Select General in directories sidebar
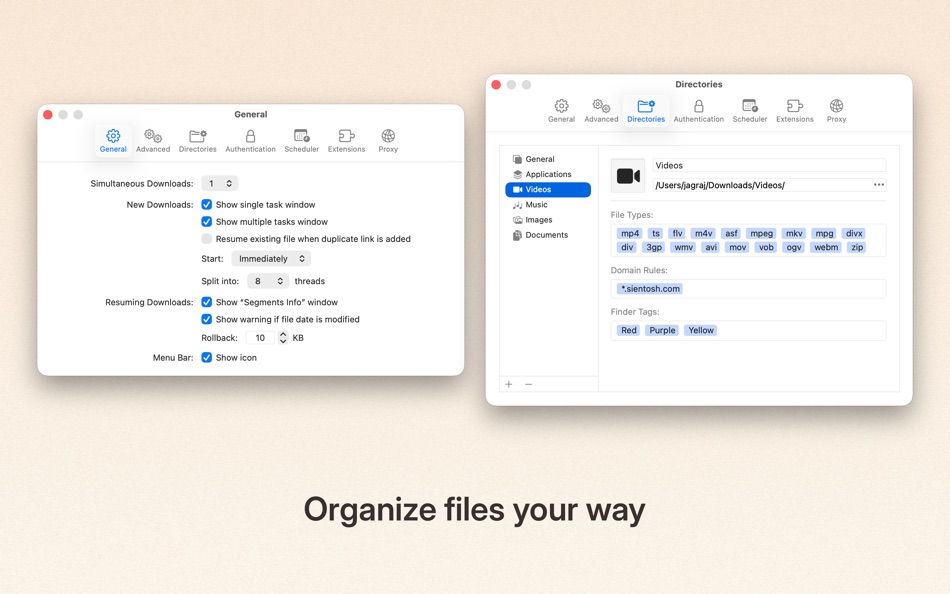This screenshot has height=594, width=950. click(548, 159)
